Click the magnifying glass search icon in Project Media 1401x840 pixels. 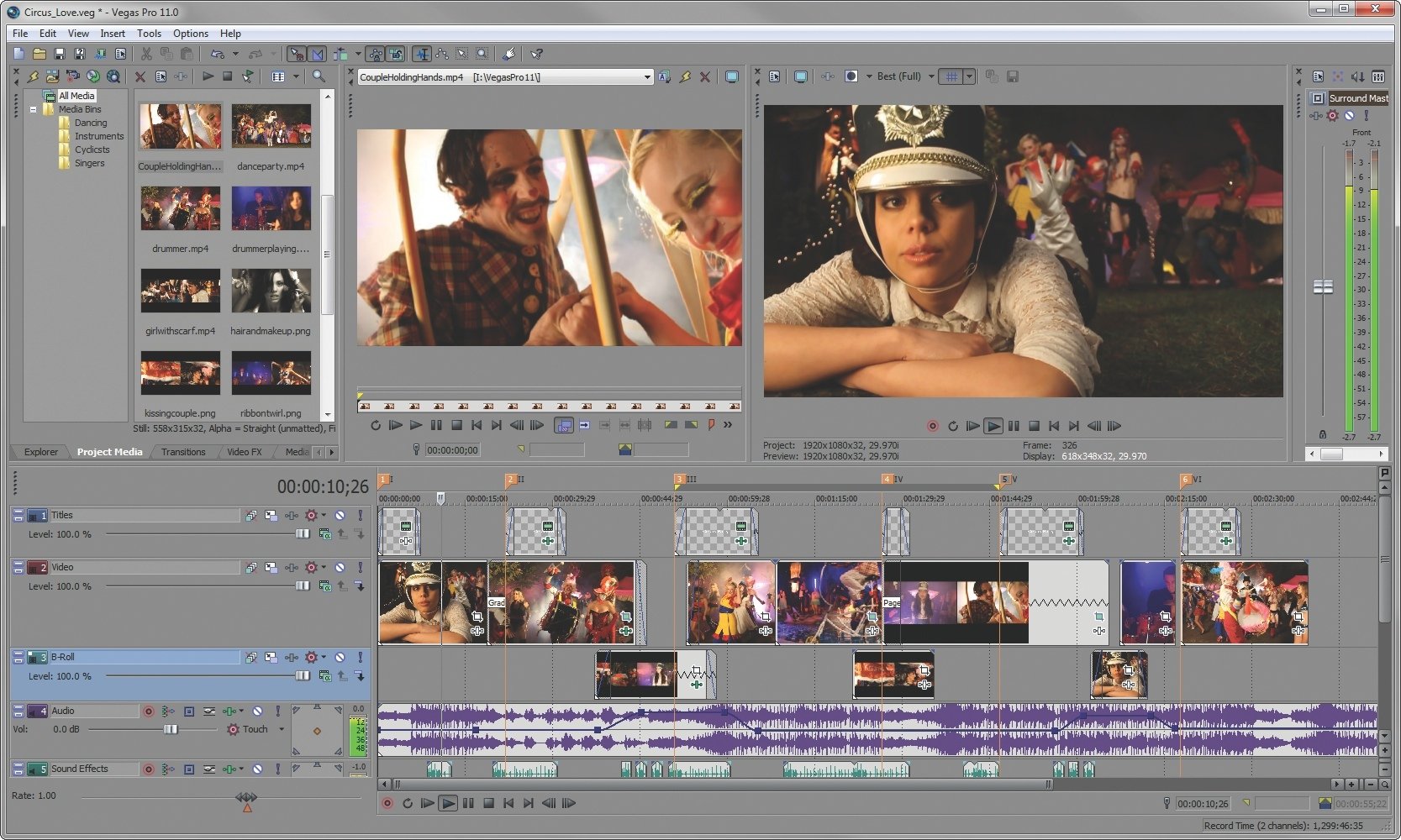click(x=318, y=76)
